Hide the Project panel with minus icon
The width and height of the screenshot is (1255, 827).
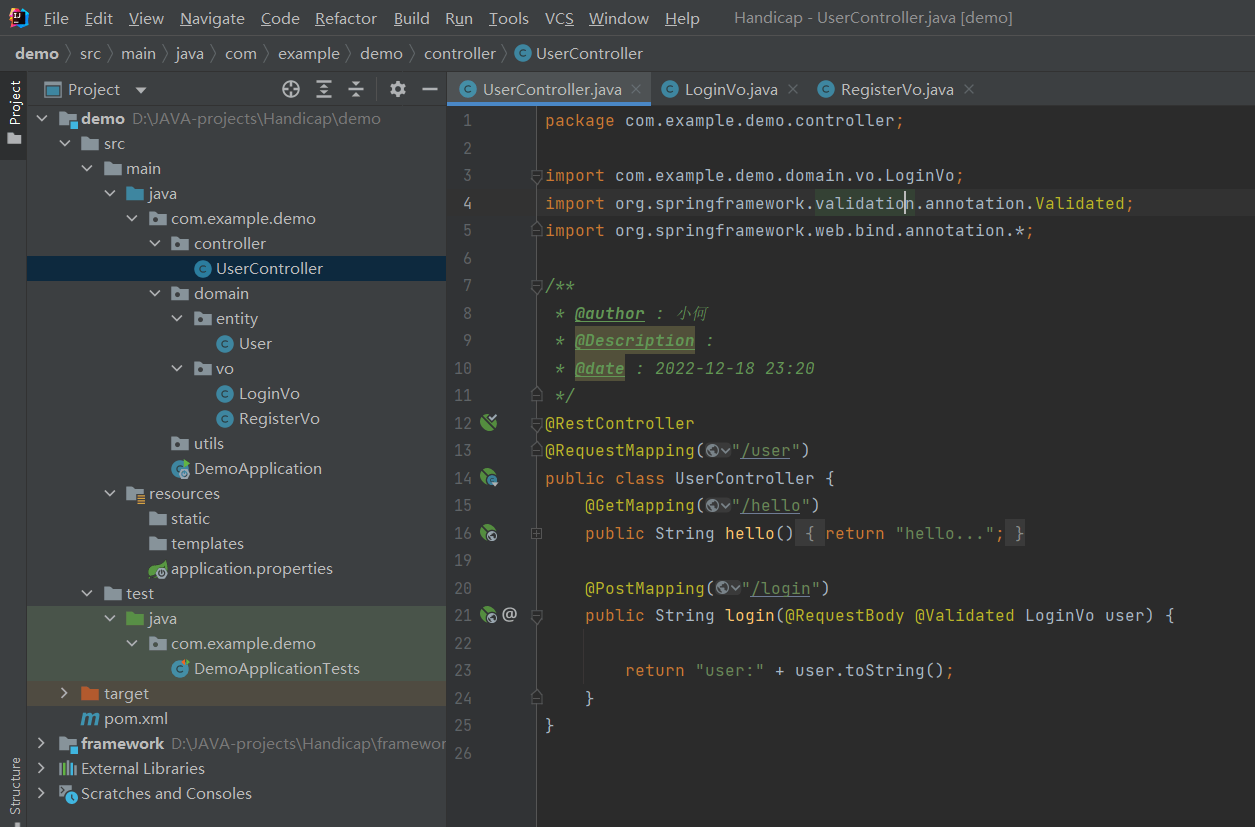[x=430, y=89]
